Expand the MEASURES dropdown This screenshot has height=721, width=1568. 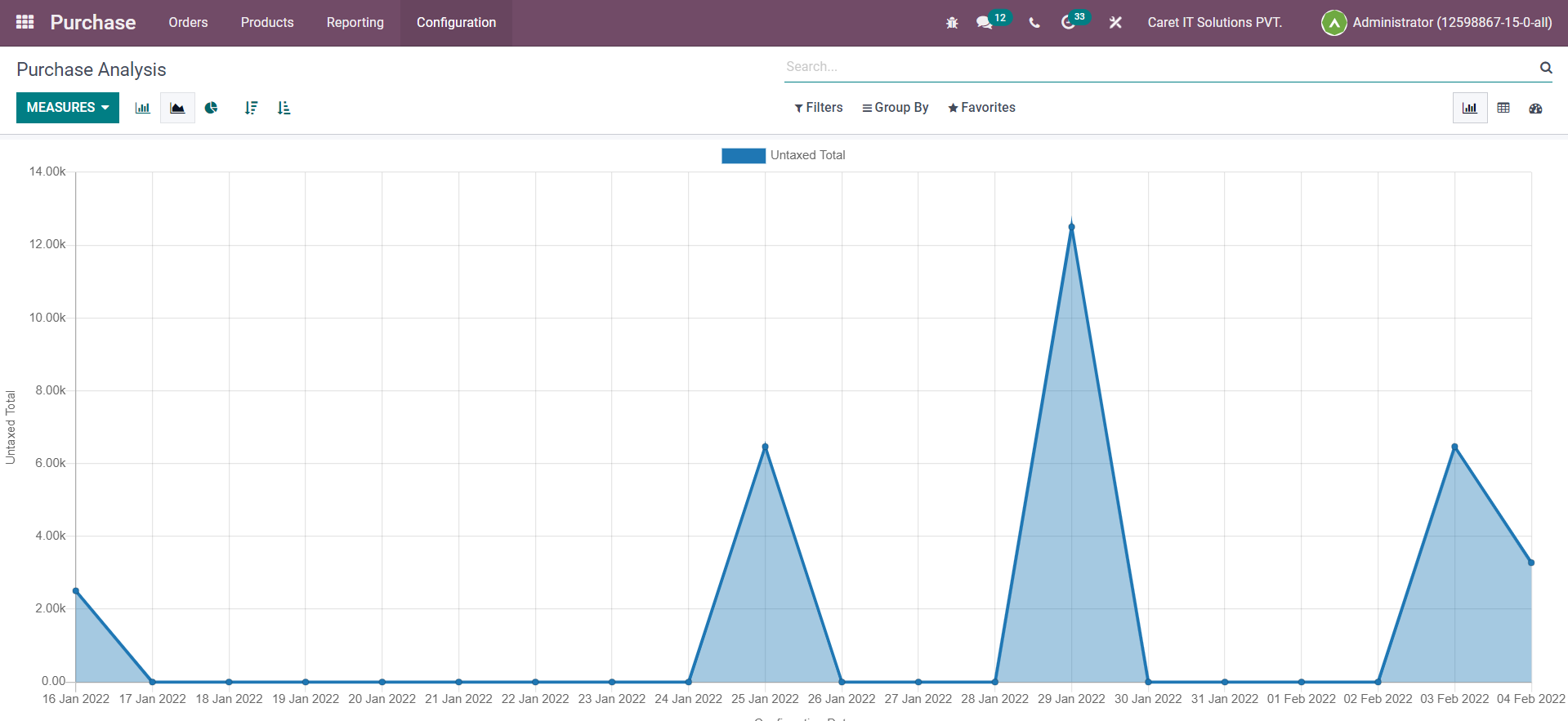pos(68,108)
